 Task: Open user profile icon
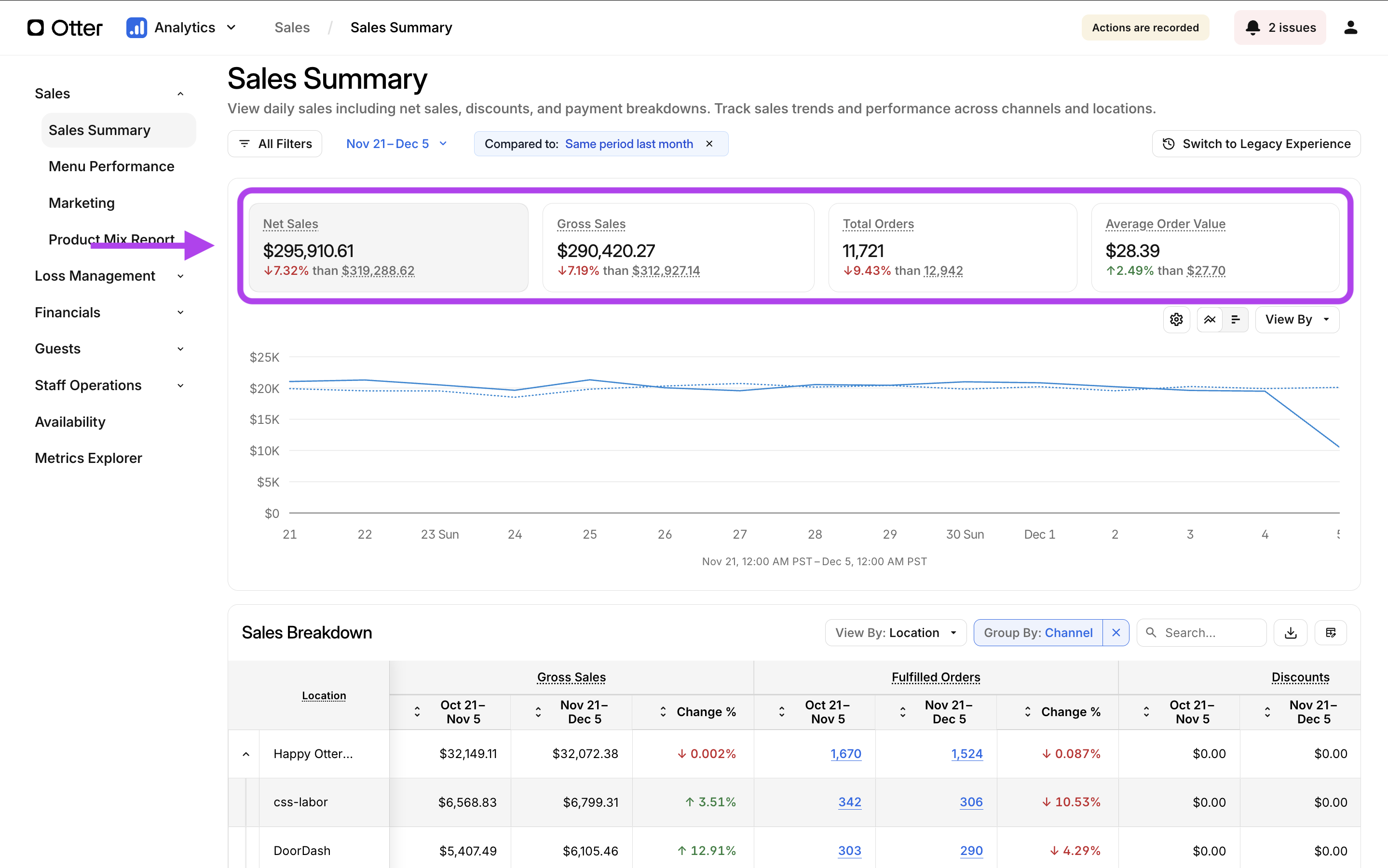tap(1351, 27)
